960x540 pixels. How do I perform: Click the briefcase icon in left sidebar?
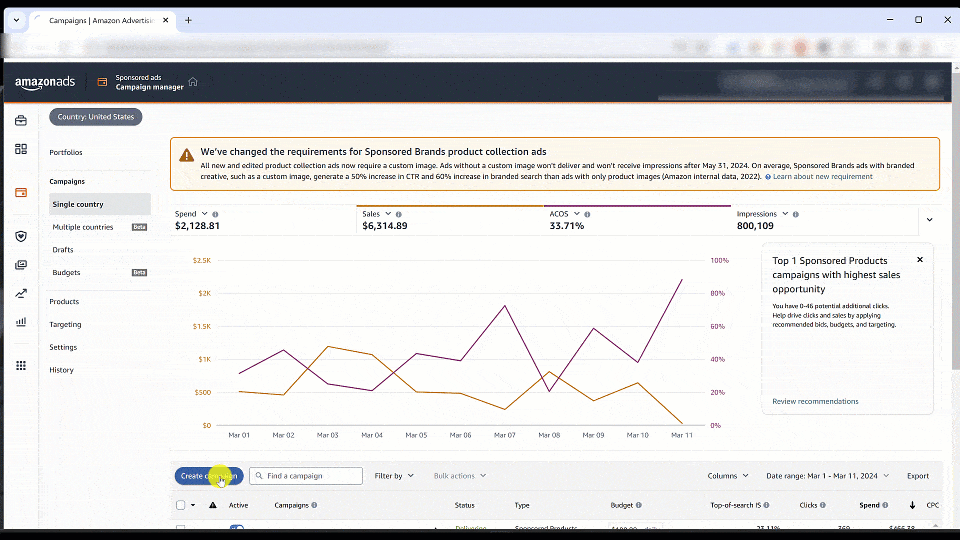[x=21, y=121]
